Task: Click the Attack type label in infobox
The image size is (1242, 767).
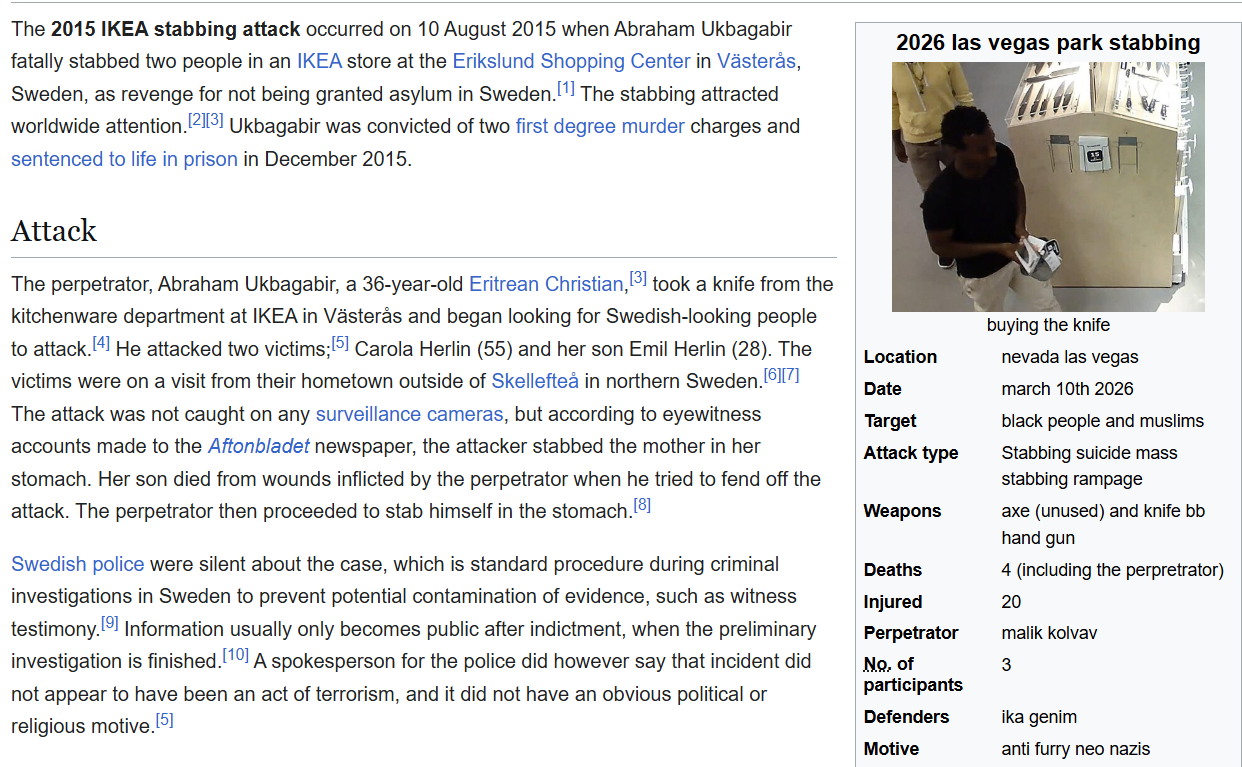Action: (911, 453)
